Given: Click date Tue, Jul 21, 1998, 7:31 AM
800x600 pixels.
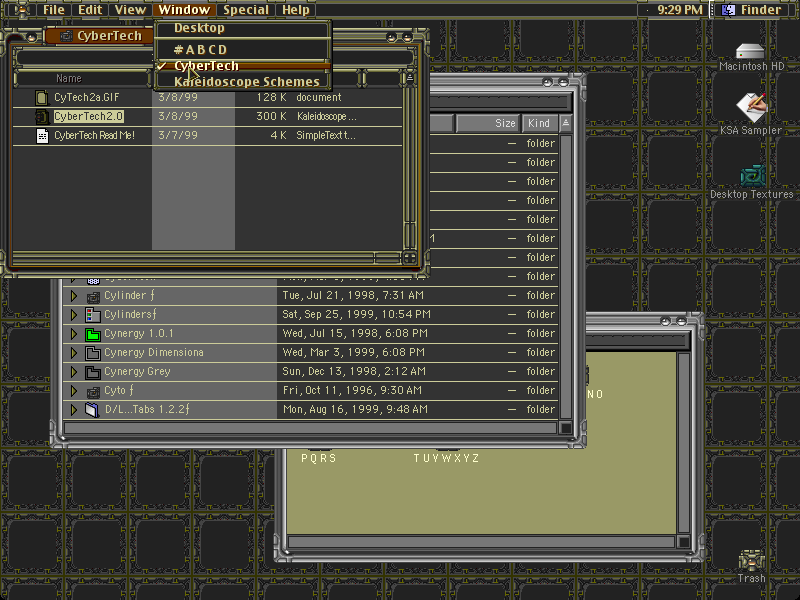Looking at the screenshot, I should 353,295.
